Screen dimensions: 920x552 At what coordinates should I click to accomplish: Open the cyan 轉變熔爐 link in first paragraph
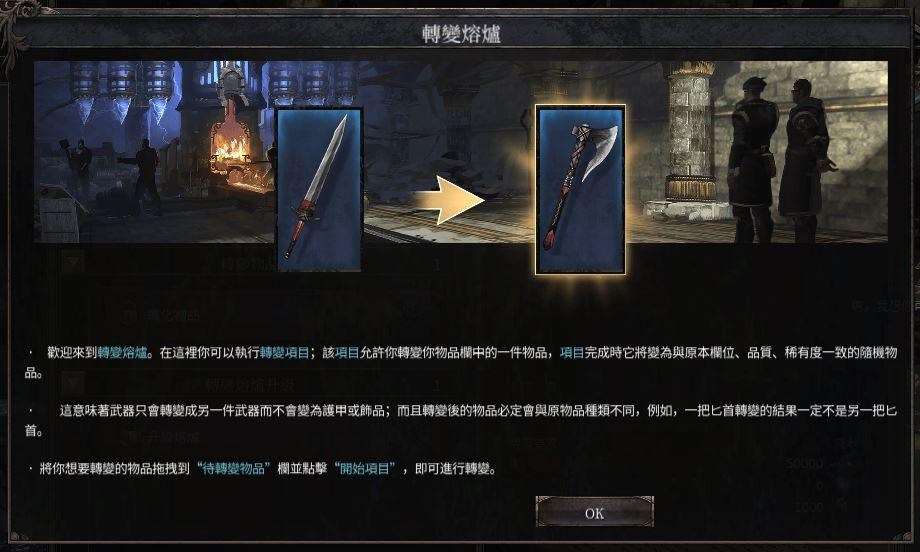pos(123,353)
